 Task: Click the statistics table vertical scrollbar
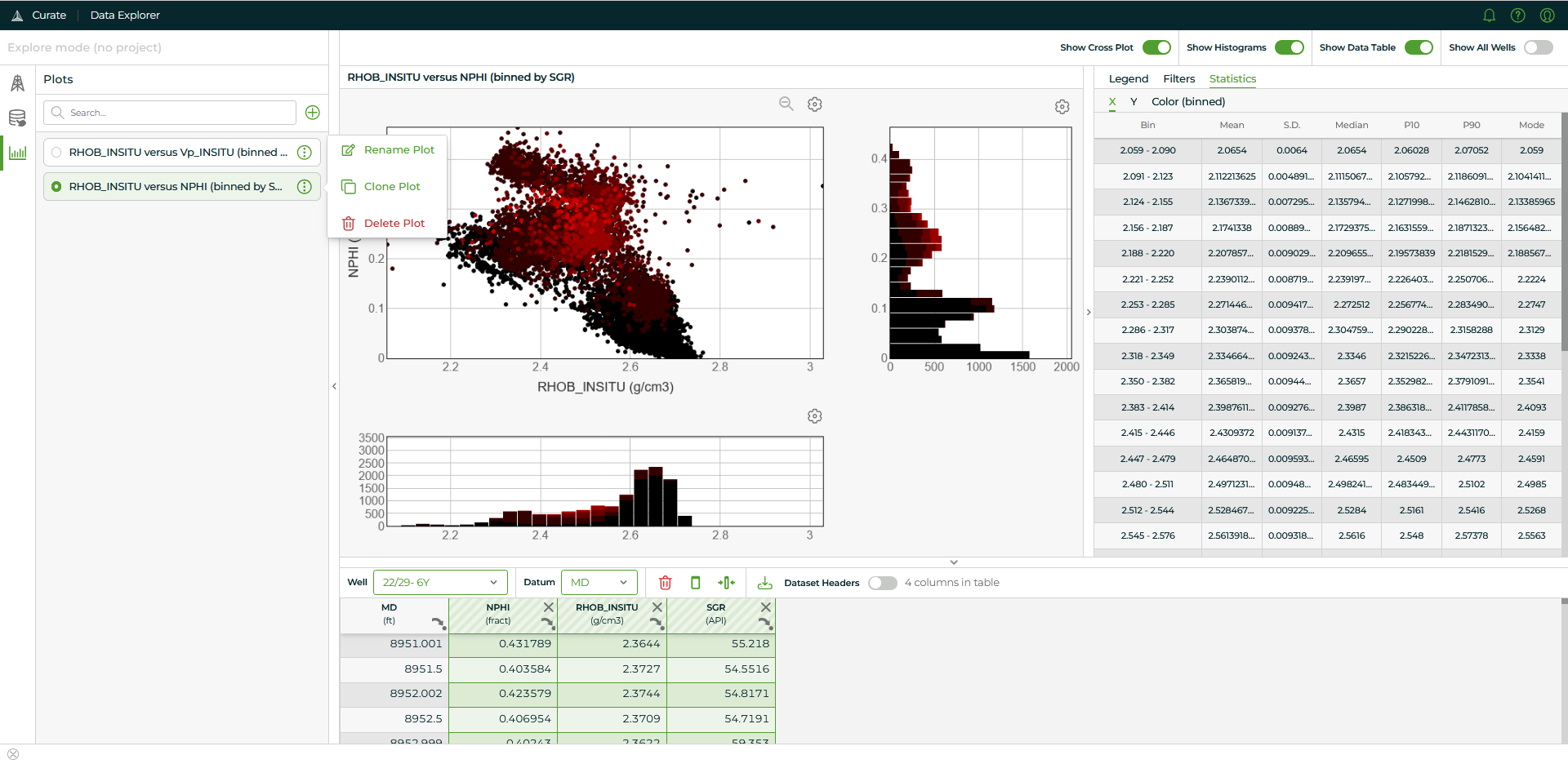coord(1564,232)
